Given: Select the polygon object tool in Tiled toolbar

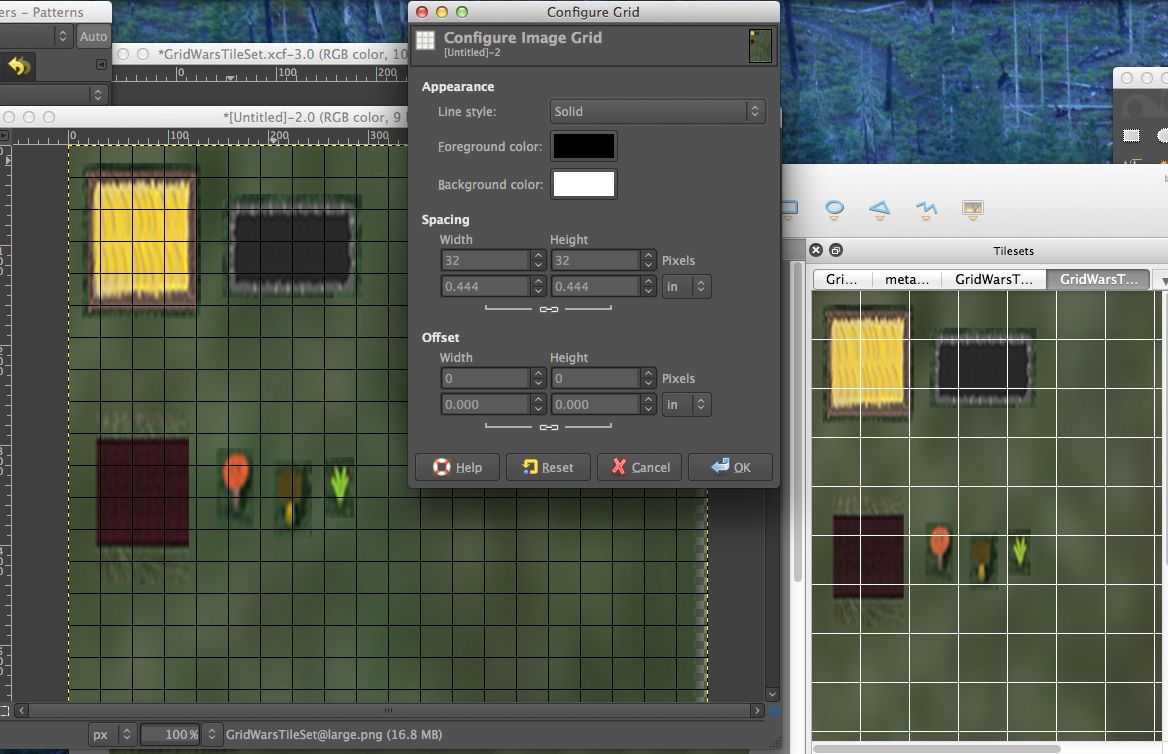Looking at the screenshot, I should pyautogui.click(x=880, y=209).
